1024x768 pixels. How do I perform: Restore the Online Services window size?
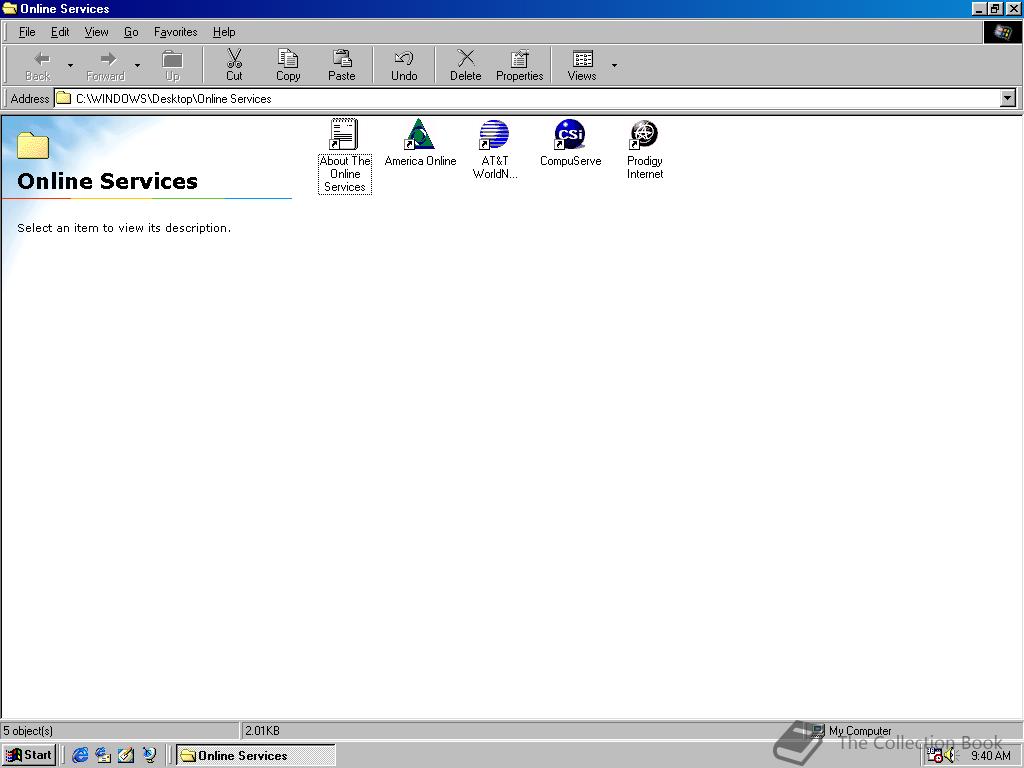pyautogui.click(x=994, y=8)
